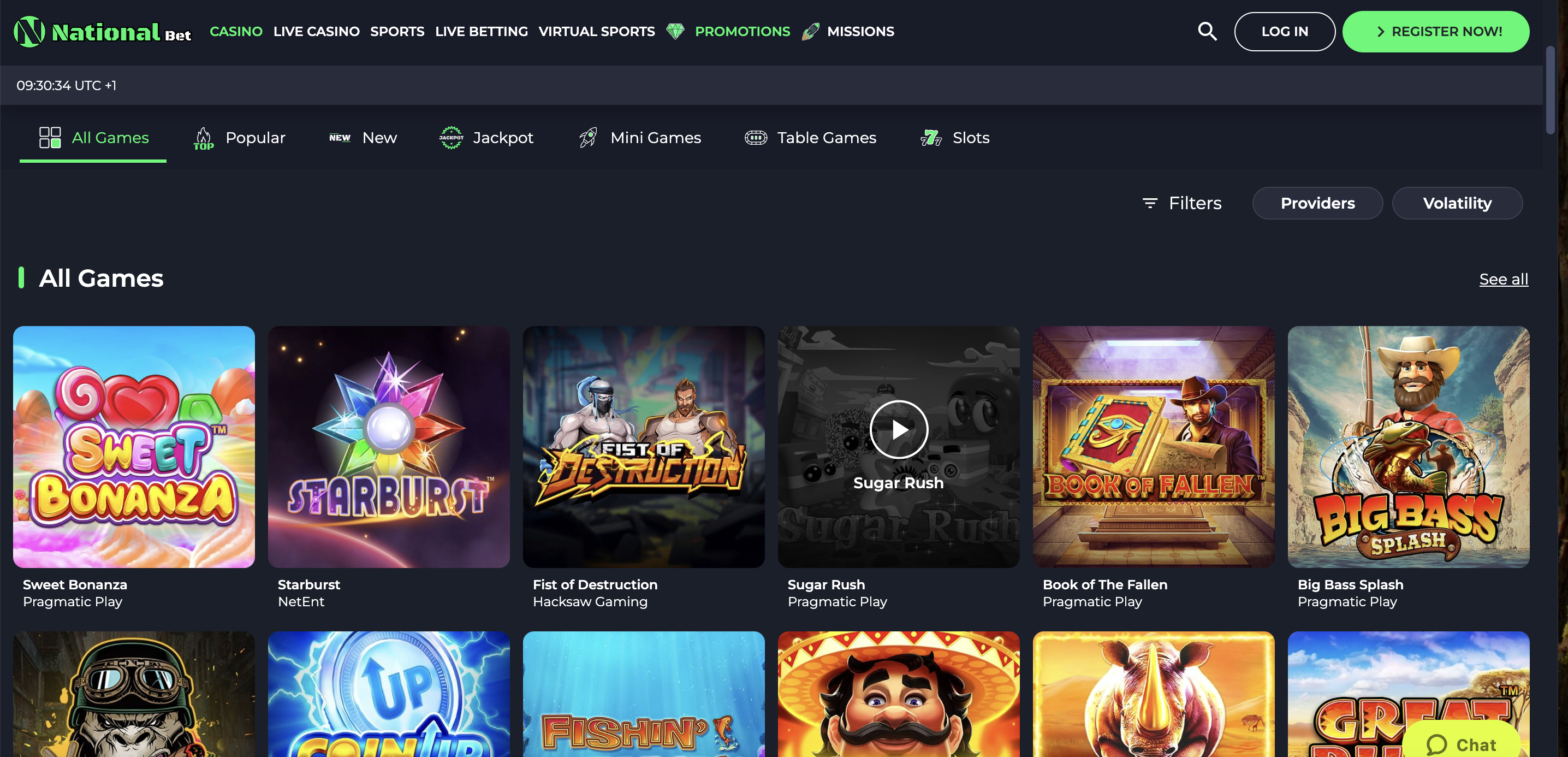Open the Starburst game thumbnail

coord(388,446)
